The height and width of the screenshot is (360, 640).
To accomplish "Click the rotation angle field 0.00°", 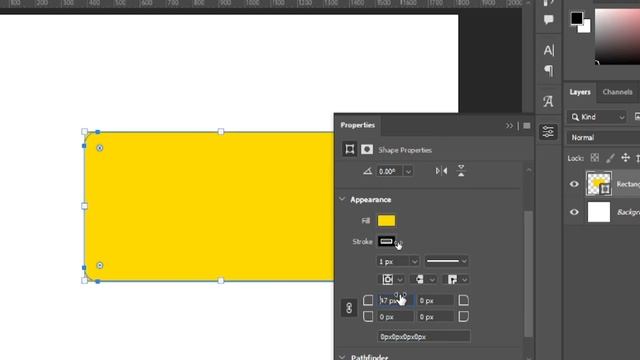I will point(390,171).
